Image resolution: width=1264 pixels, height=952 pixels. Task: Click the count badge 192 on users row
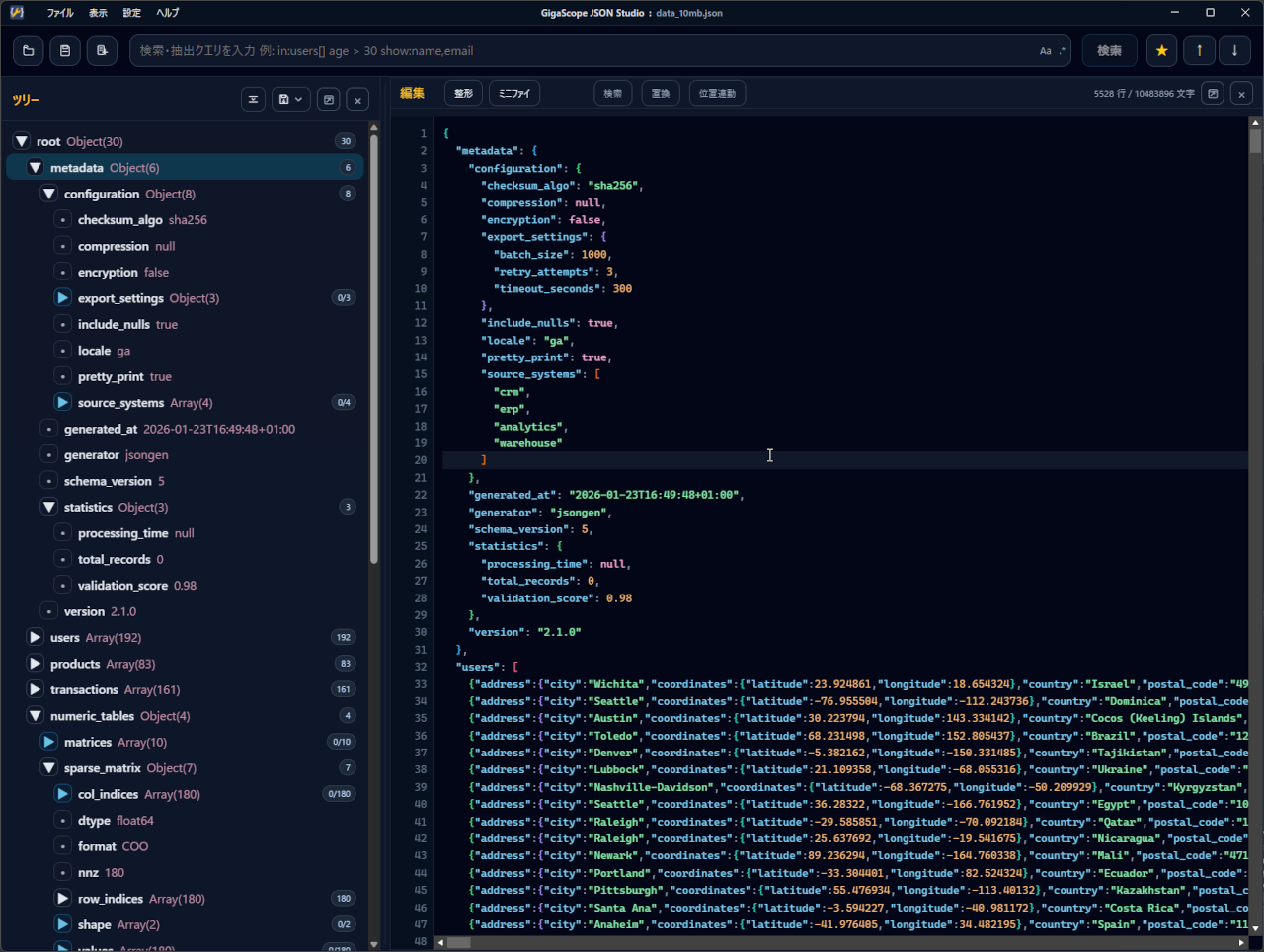(344, 637)
